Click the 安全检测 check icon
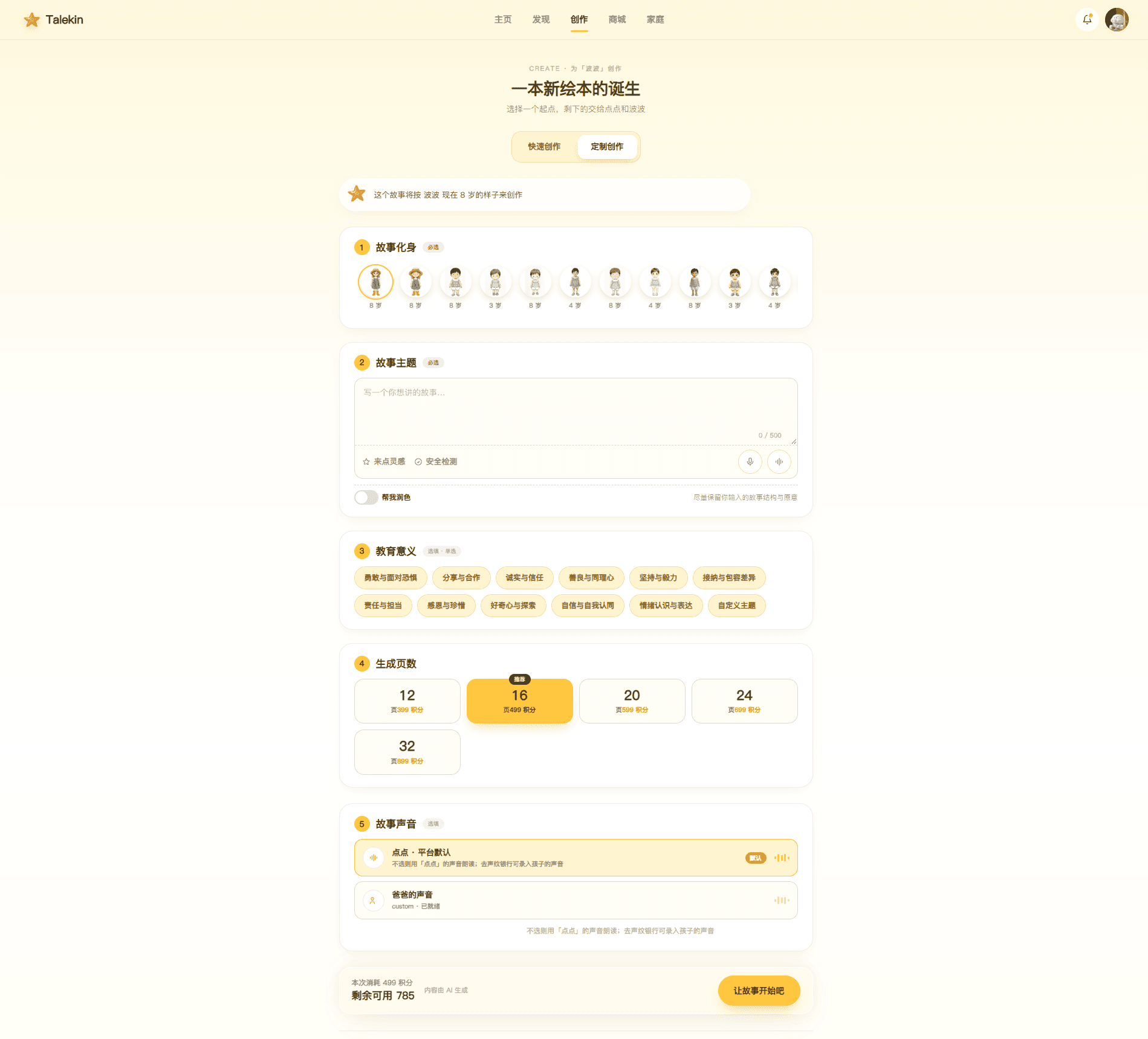 coord(418,462)
